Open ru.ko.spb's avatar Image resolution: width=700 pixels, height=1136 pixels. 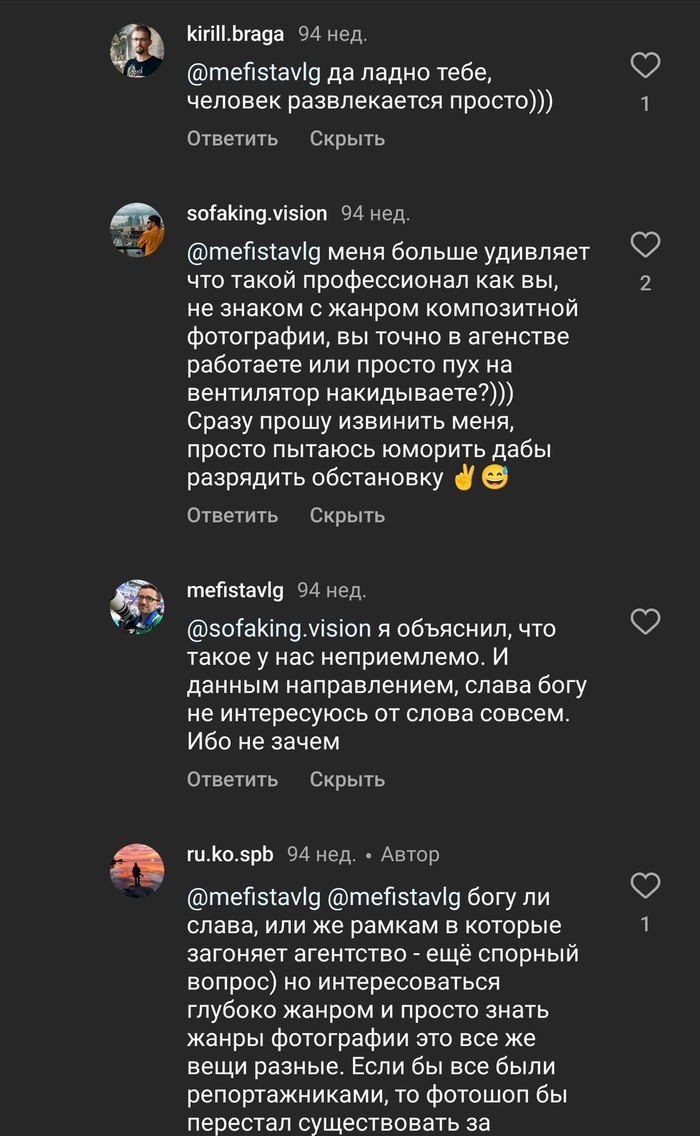click(x=137, y=871)
